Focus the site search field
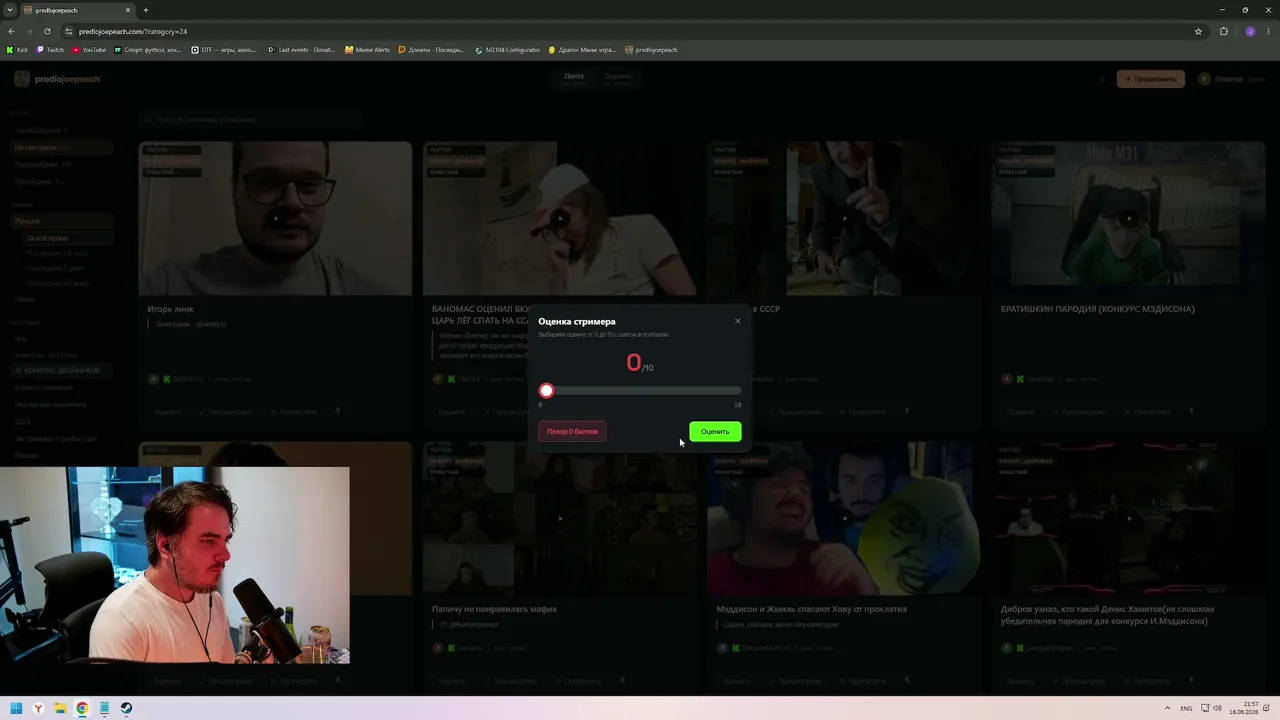Screen dimensions: 1280x720 250,119
